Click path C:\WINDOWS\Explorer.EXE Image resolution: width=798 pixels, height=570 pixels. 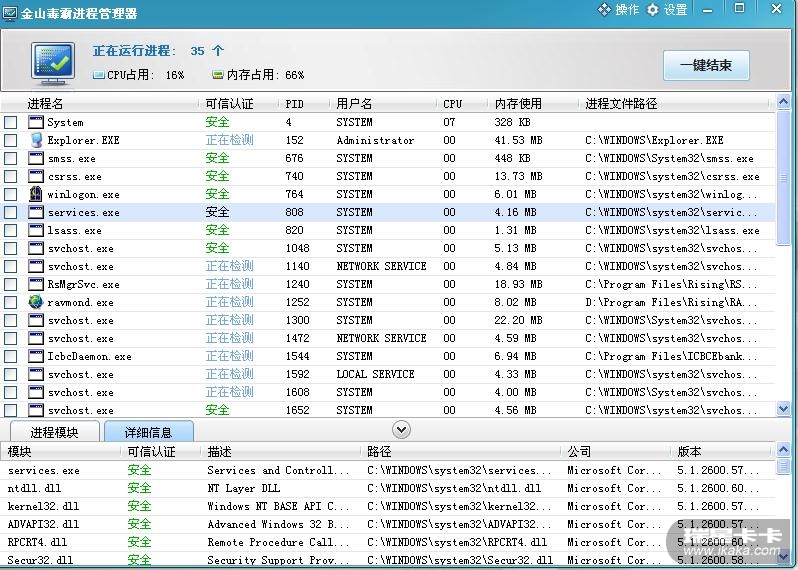pyautogui.click(x=654, y=140)
